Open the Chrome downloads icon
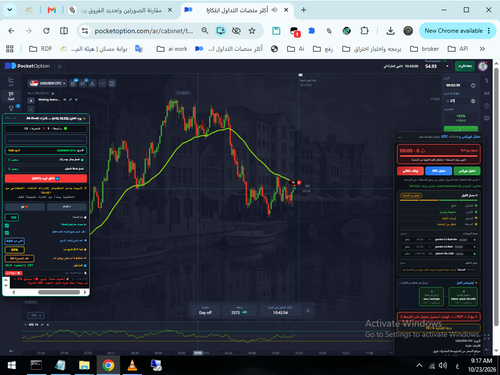Screen dimensions: 500x375 pos(390,31)
